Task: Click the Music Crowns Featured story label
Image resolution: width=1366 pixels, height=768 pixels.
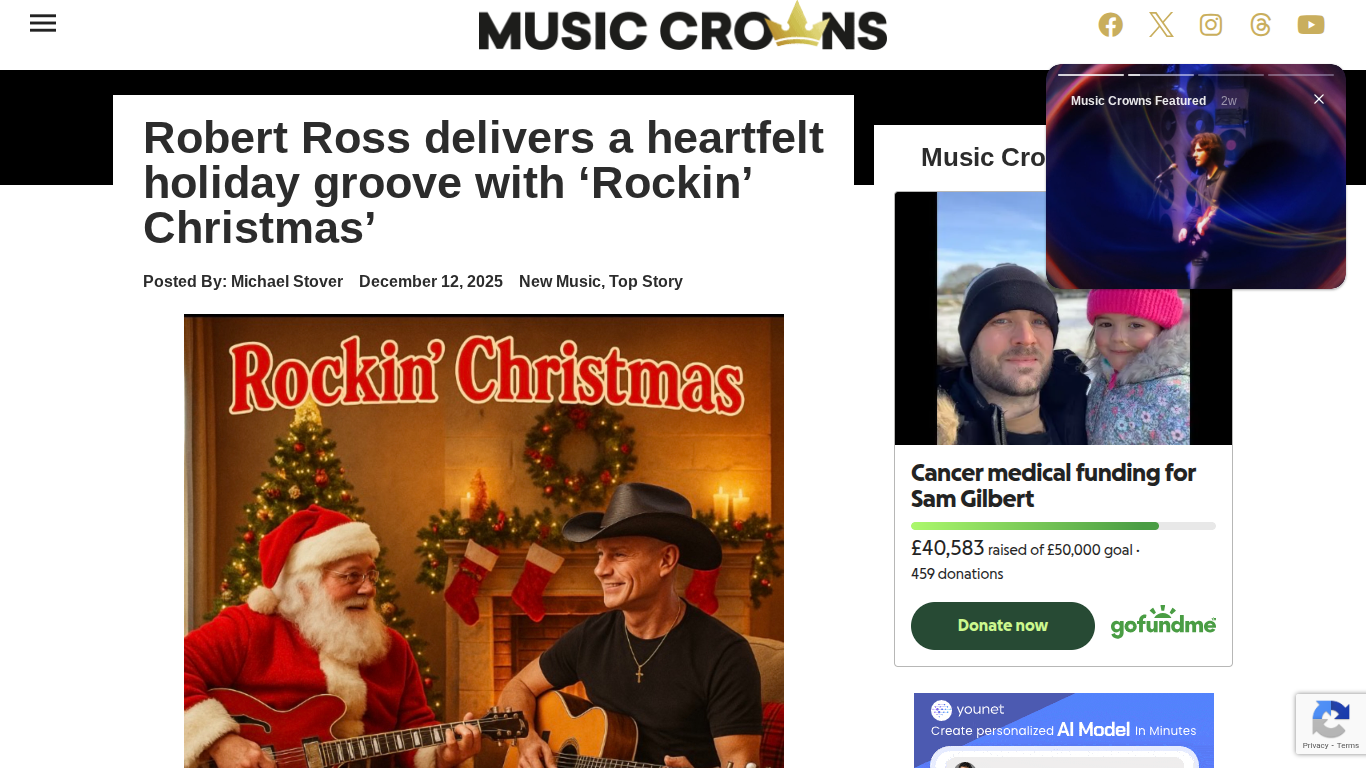Action: pyautogui.click(x=1138, y=101)
